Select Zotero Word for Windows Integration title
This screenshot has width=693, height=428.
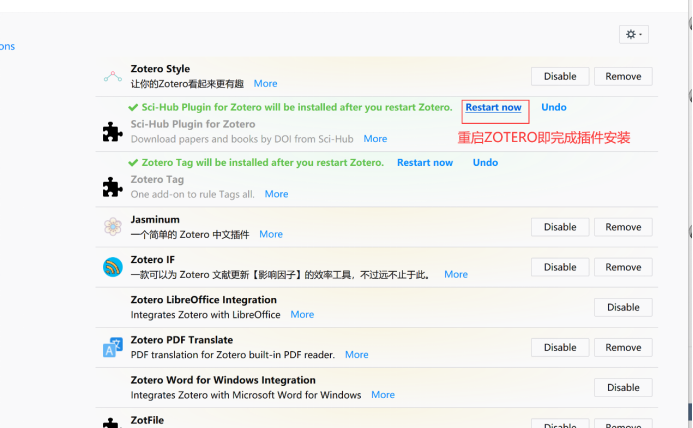[223, 380]
